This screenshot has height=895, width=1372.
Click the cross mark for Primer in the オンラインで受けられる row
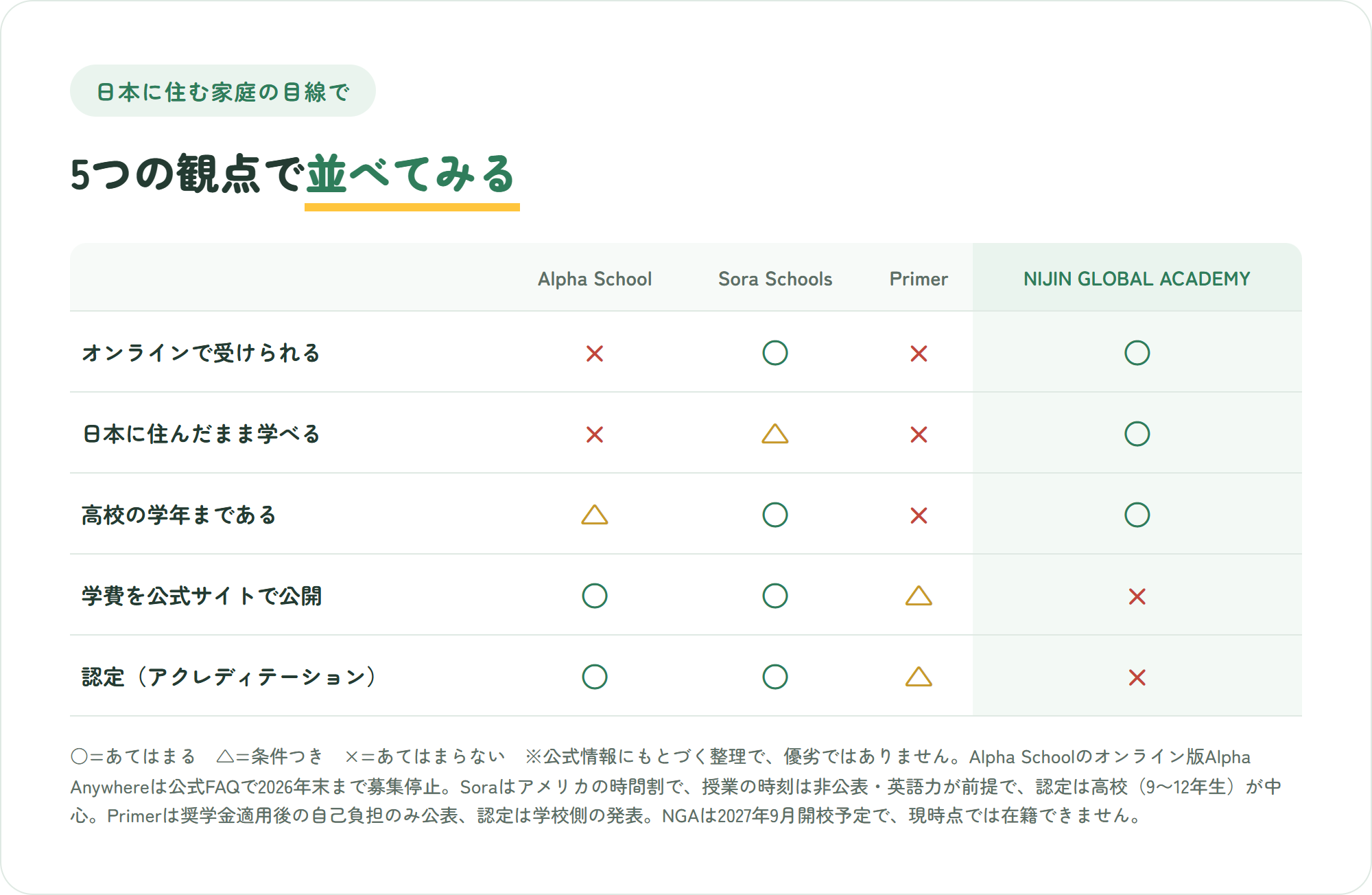click(919, 353)
